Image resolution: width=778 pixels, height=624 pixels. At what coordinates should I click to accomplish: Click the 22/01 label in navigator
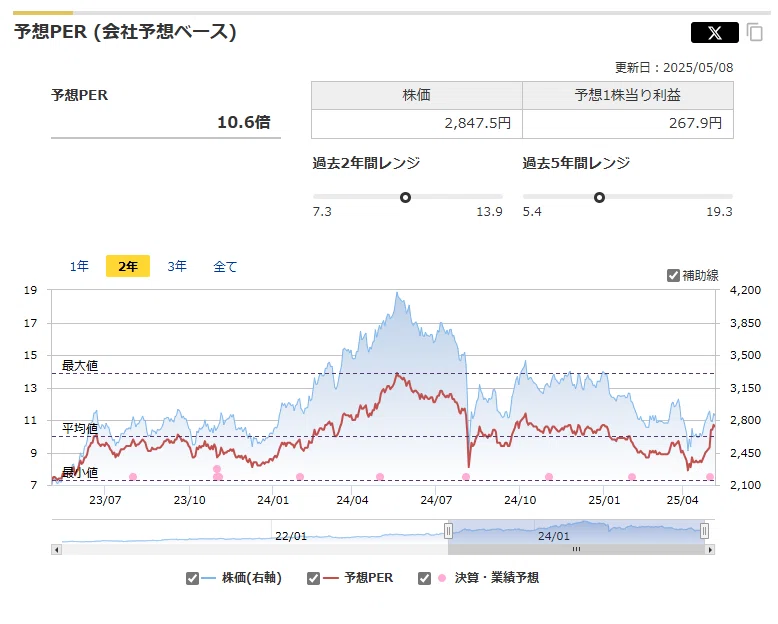pos(291,536)
